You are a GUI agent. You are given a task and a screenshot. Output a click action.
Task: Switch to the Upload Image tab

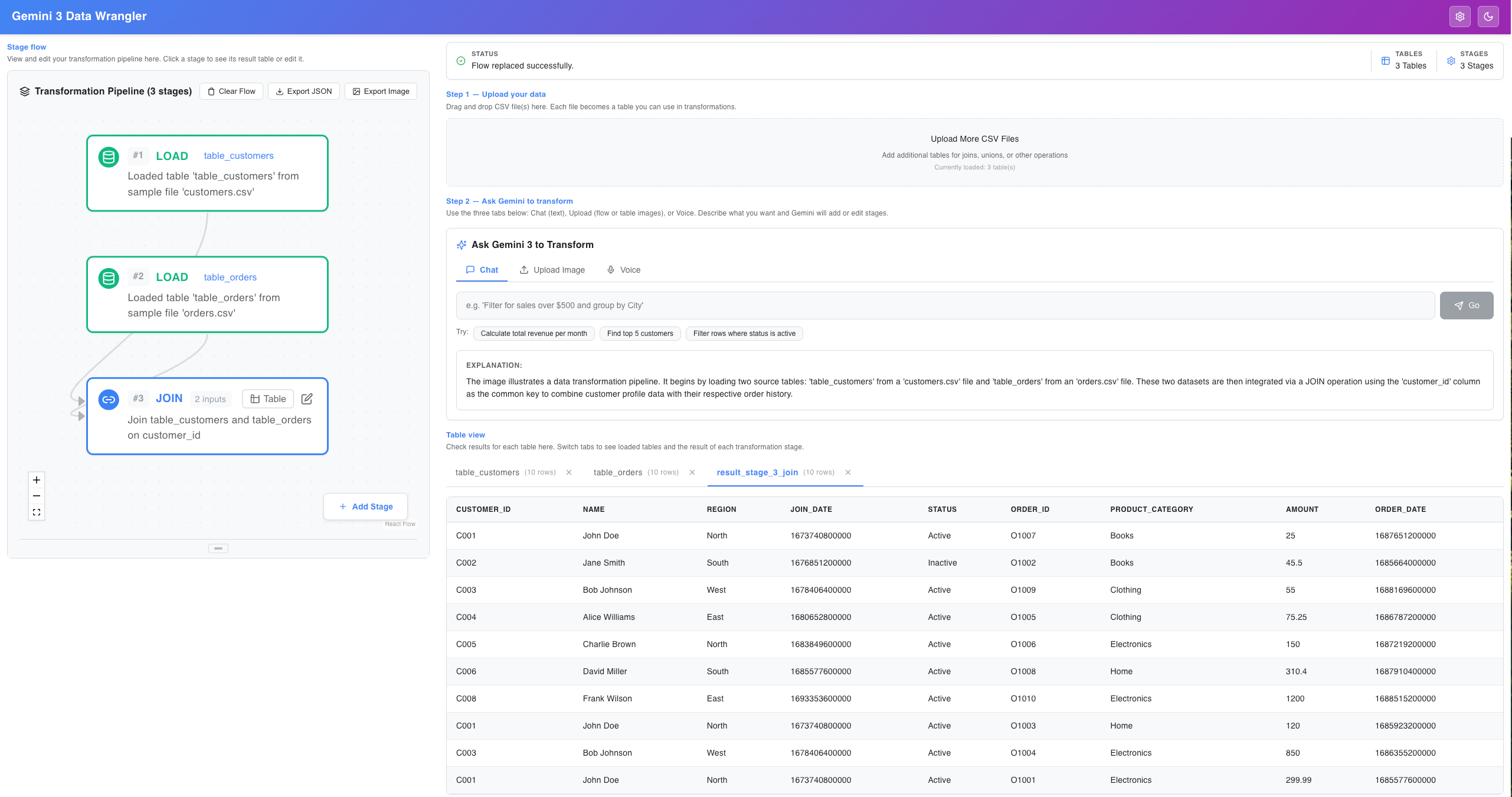click(552, 270)
